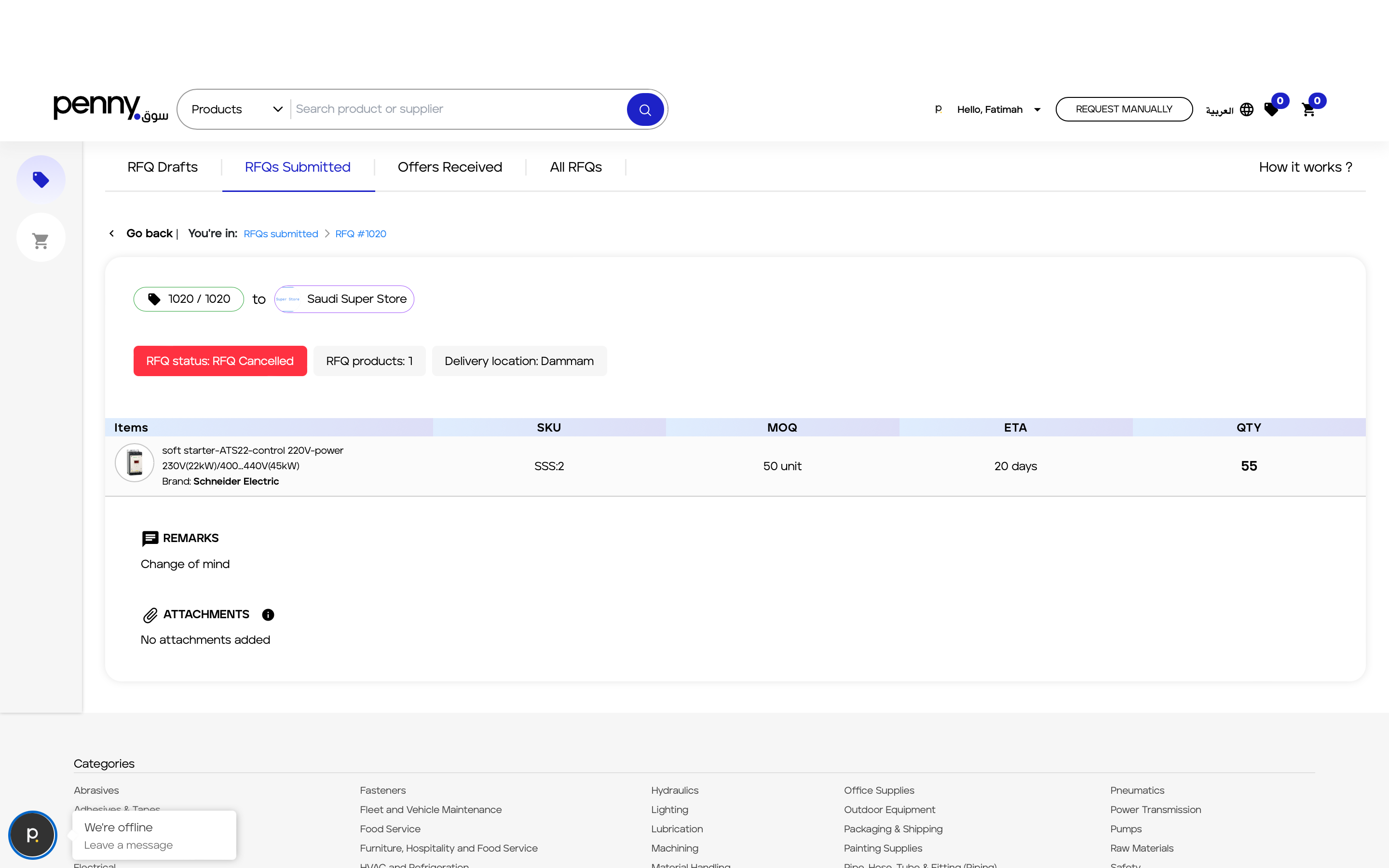
Task: Click the 20 days ETA value
Action: click(x=1015, y=466)
